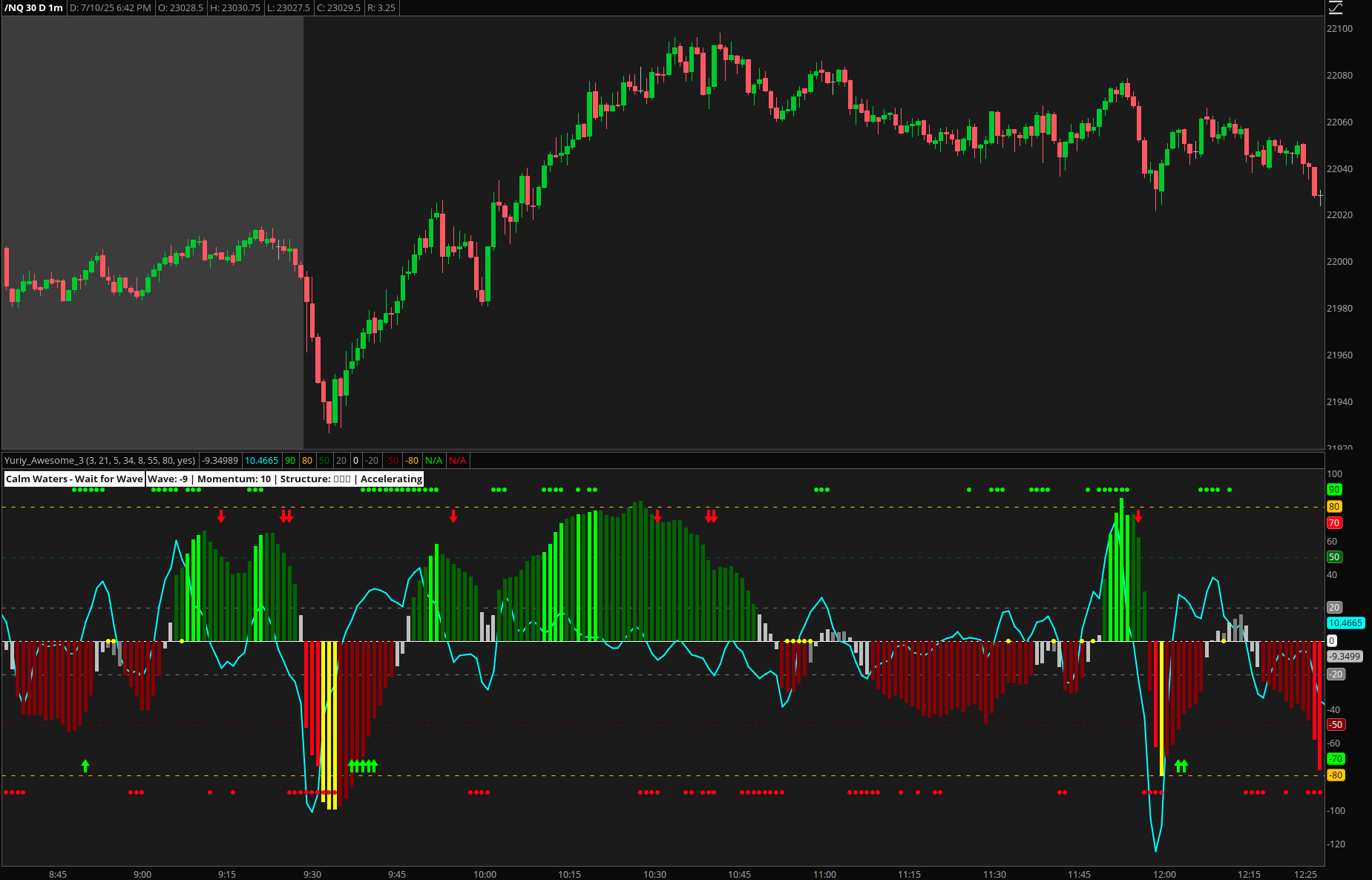Click the green 90 bubble on indicator axis
This screenshot has width=1372, height=880.
(x=1334, y=490)
